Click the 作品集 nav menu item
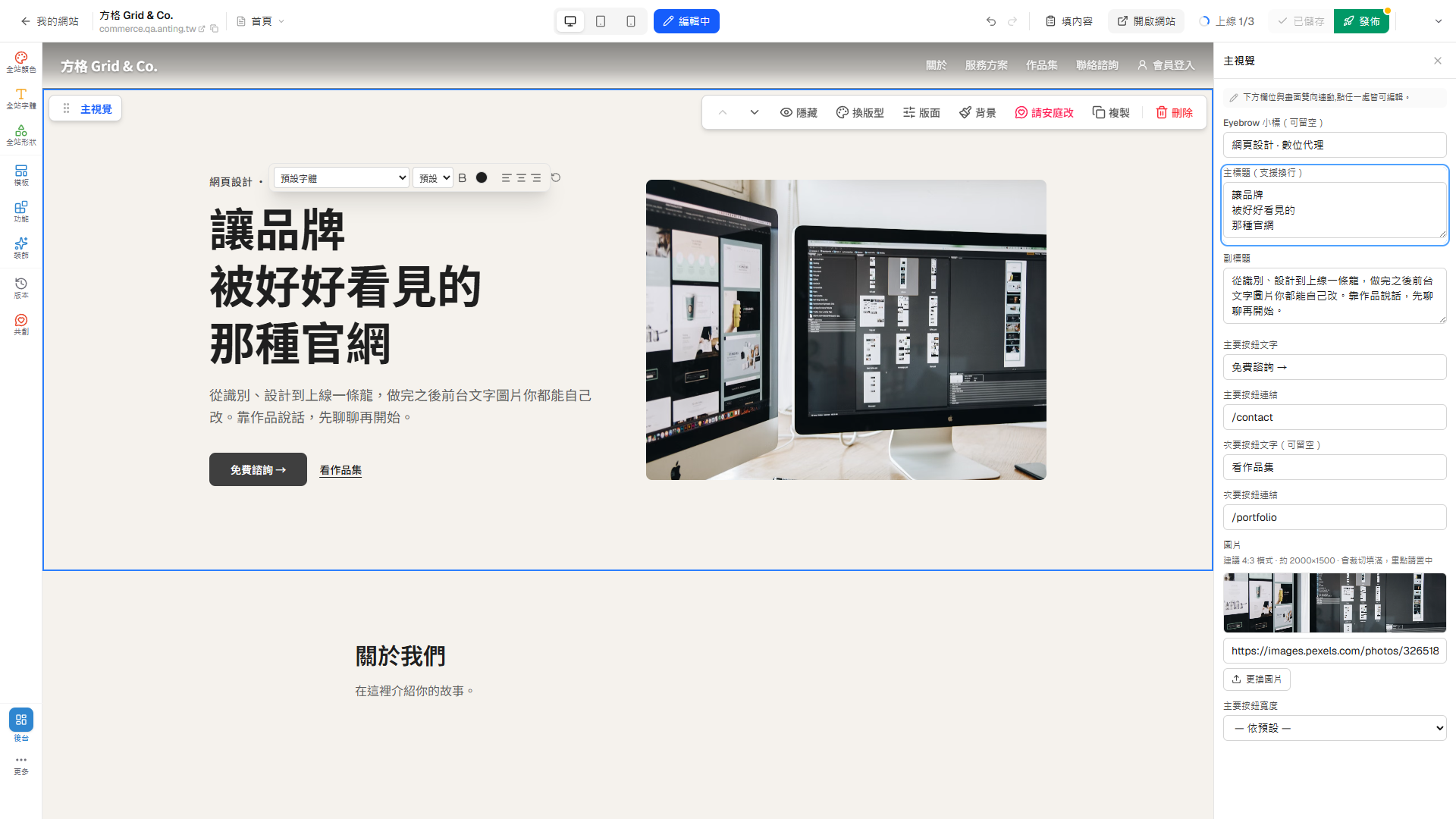 coord(1041,65)
